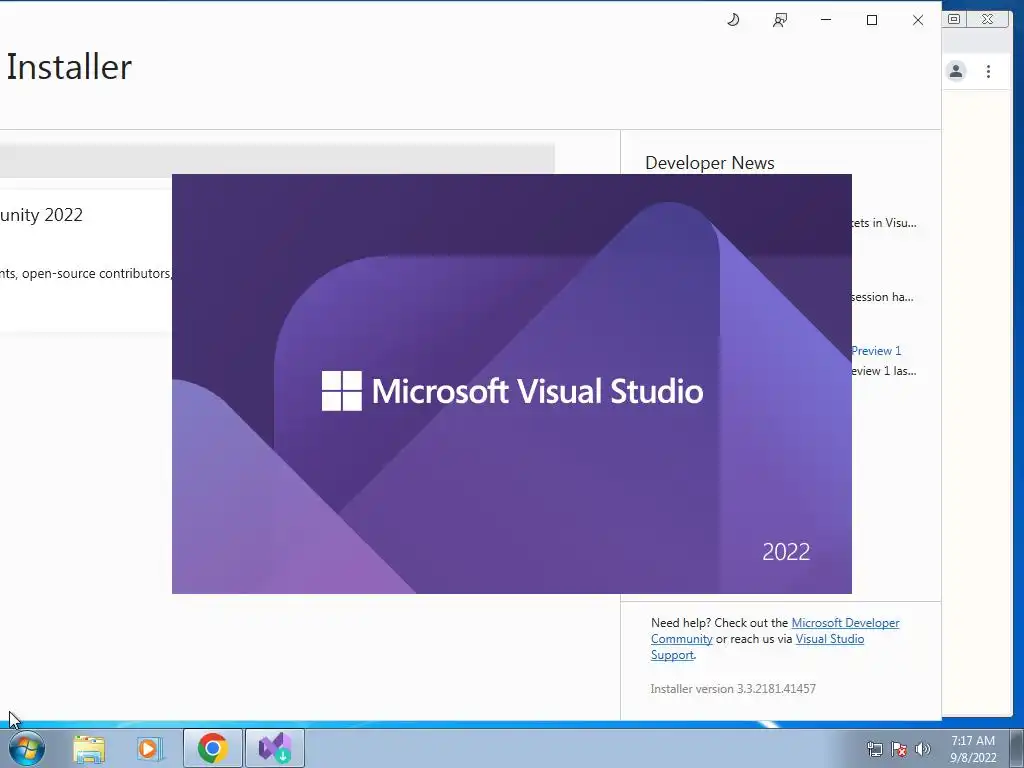Click restore button of background window

click(x=954, y=19)
